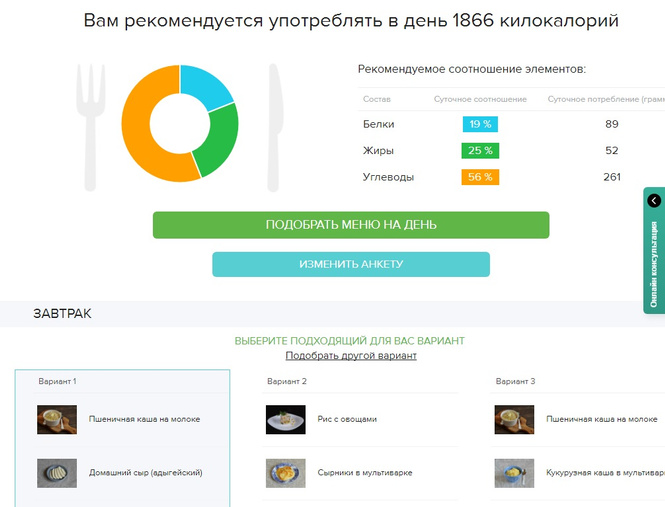Click the ИЗМЕНИТЬ АНКЕТУ button
665x507 pixels.
(351, 264)
